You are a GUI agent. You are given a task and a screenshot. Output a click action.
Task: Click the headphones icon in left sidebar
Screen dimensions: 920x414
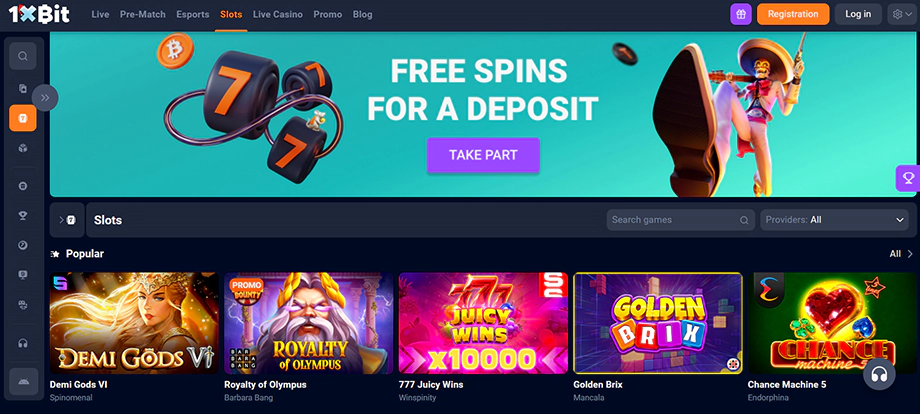tap(23, 343)
